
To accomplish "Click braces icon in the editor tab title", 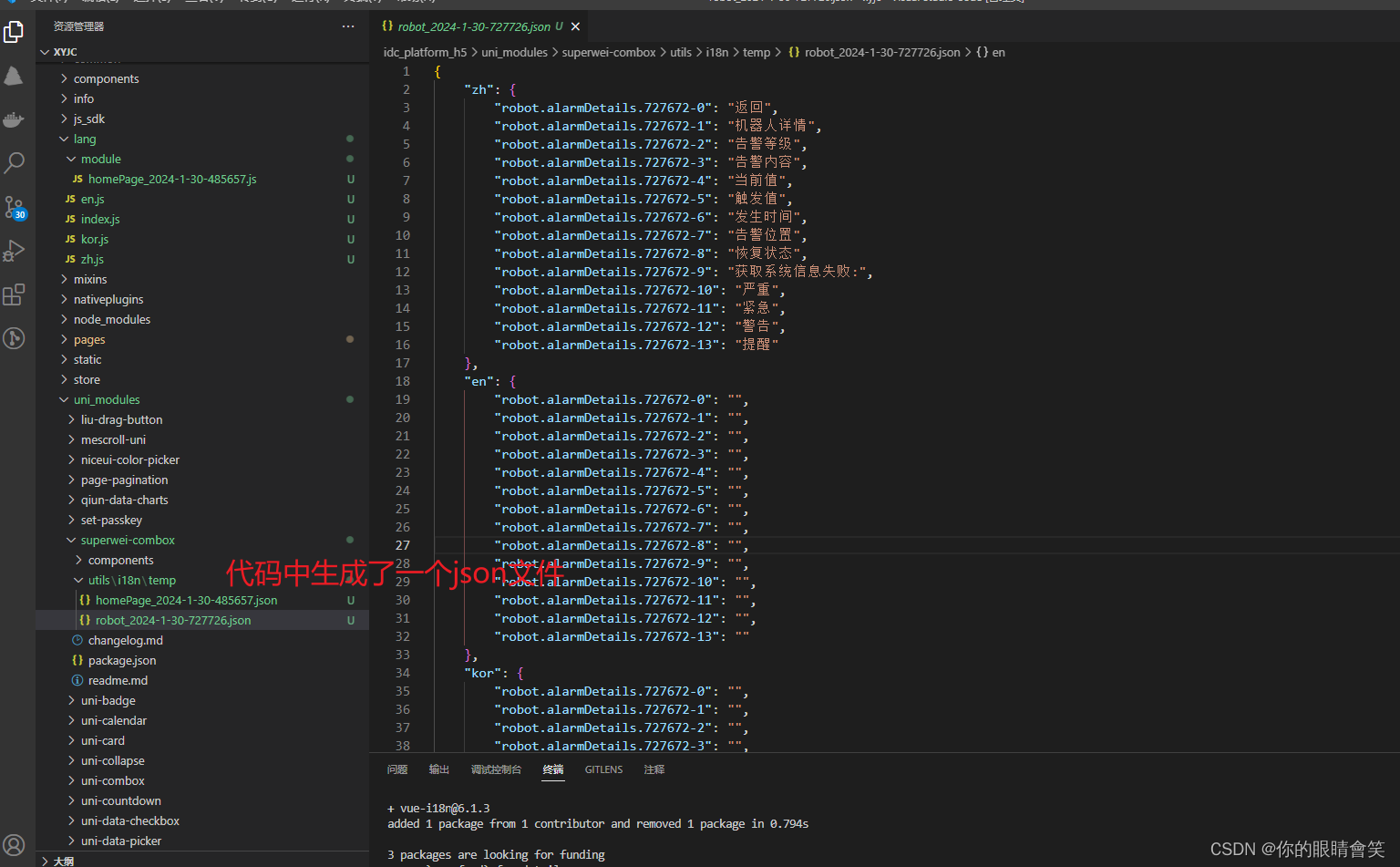I will coord(387,26).
